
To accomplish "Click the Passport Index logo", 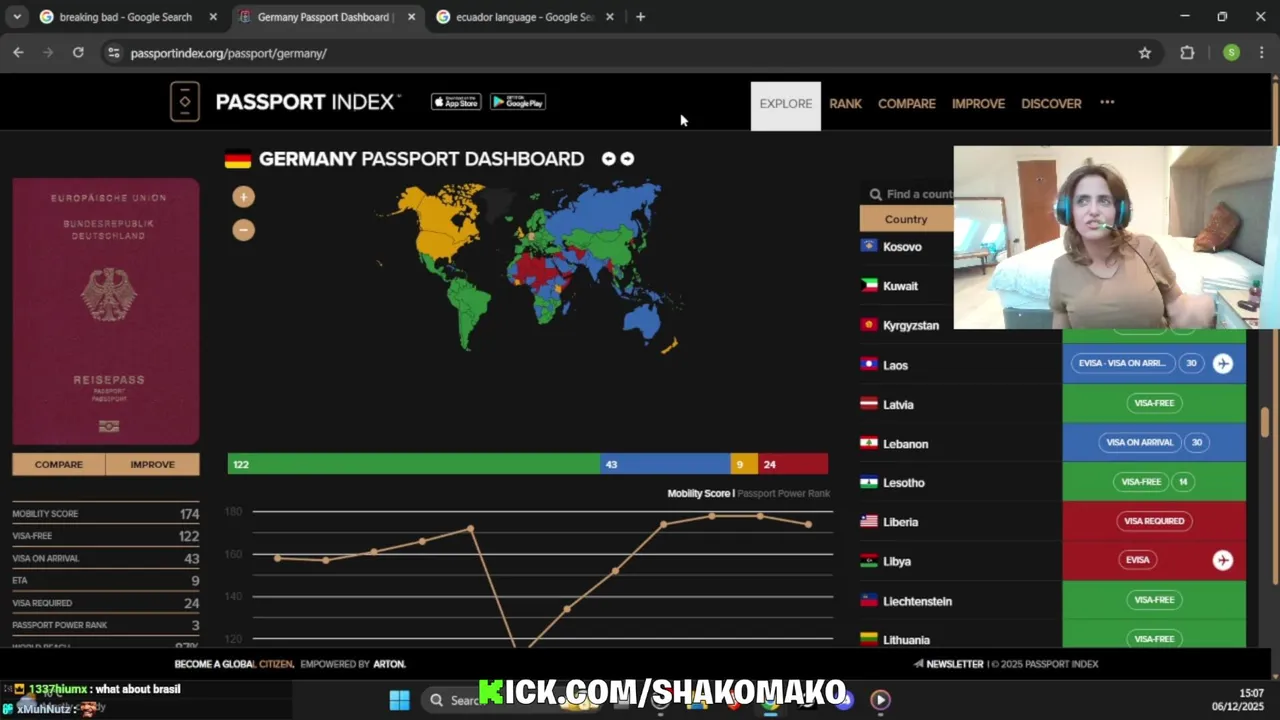I will click(x=286, y=102).
